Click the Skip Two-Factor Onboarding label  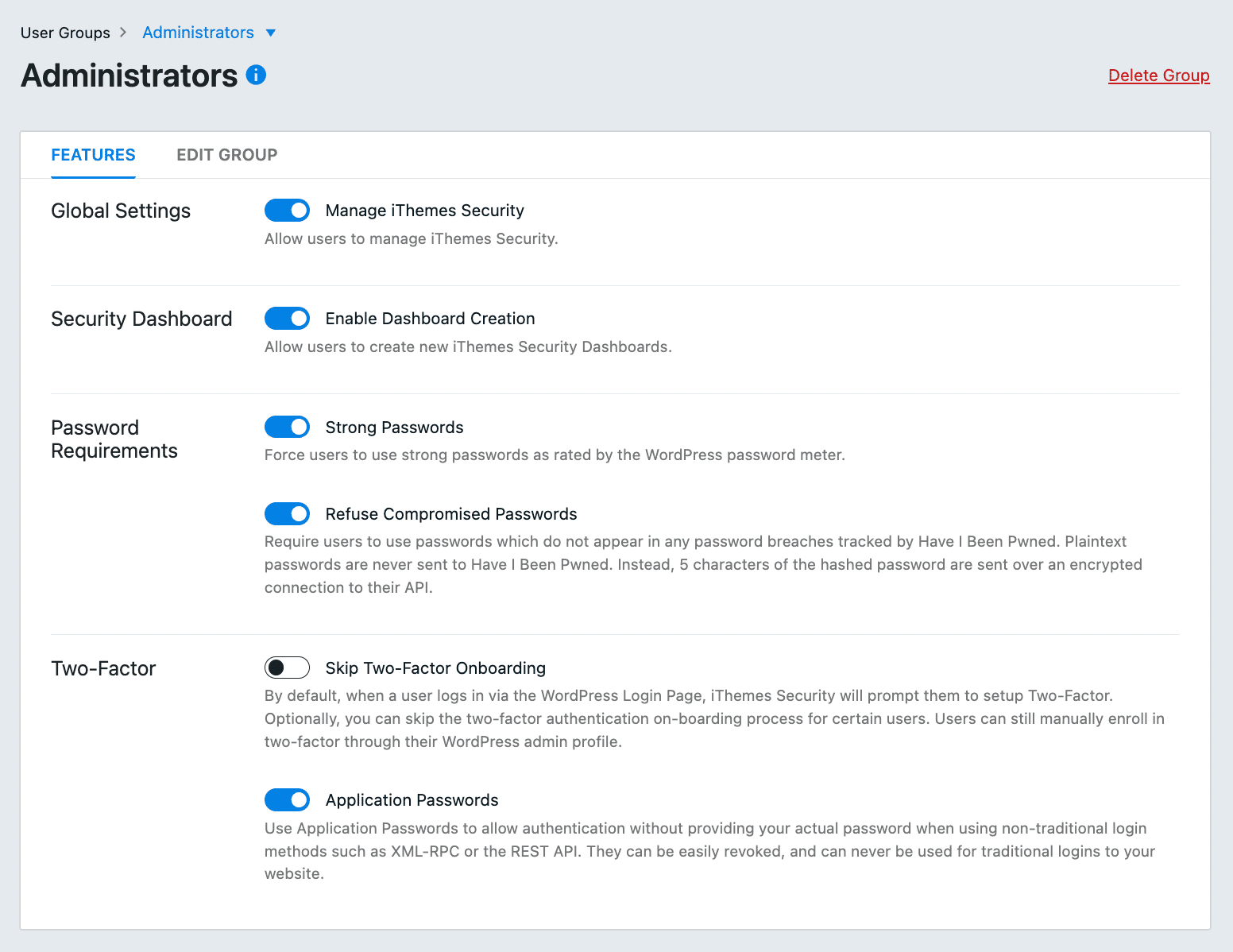tap(435, 668)
